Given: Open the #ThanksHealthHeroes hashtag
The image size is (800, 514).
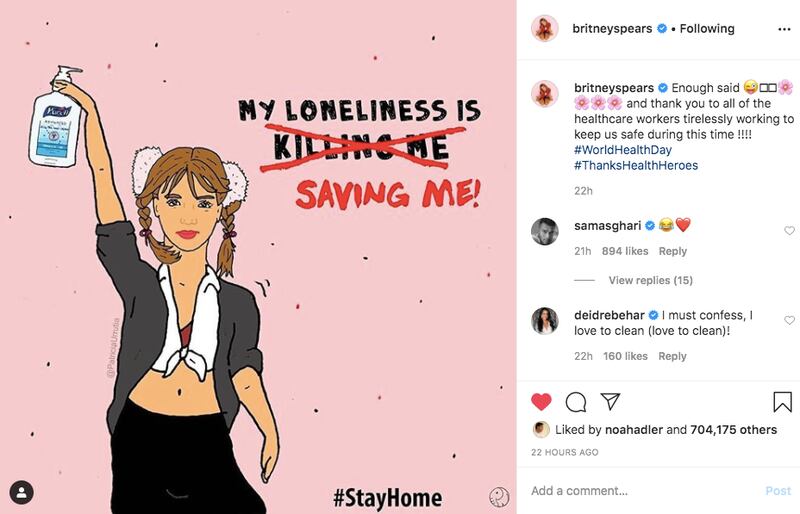Looking at the screenshot, I should coord(636,165).
